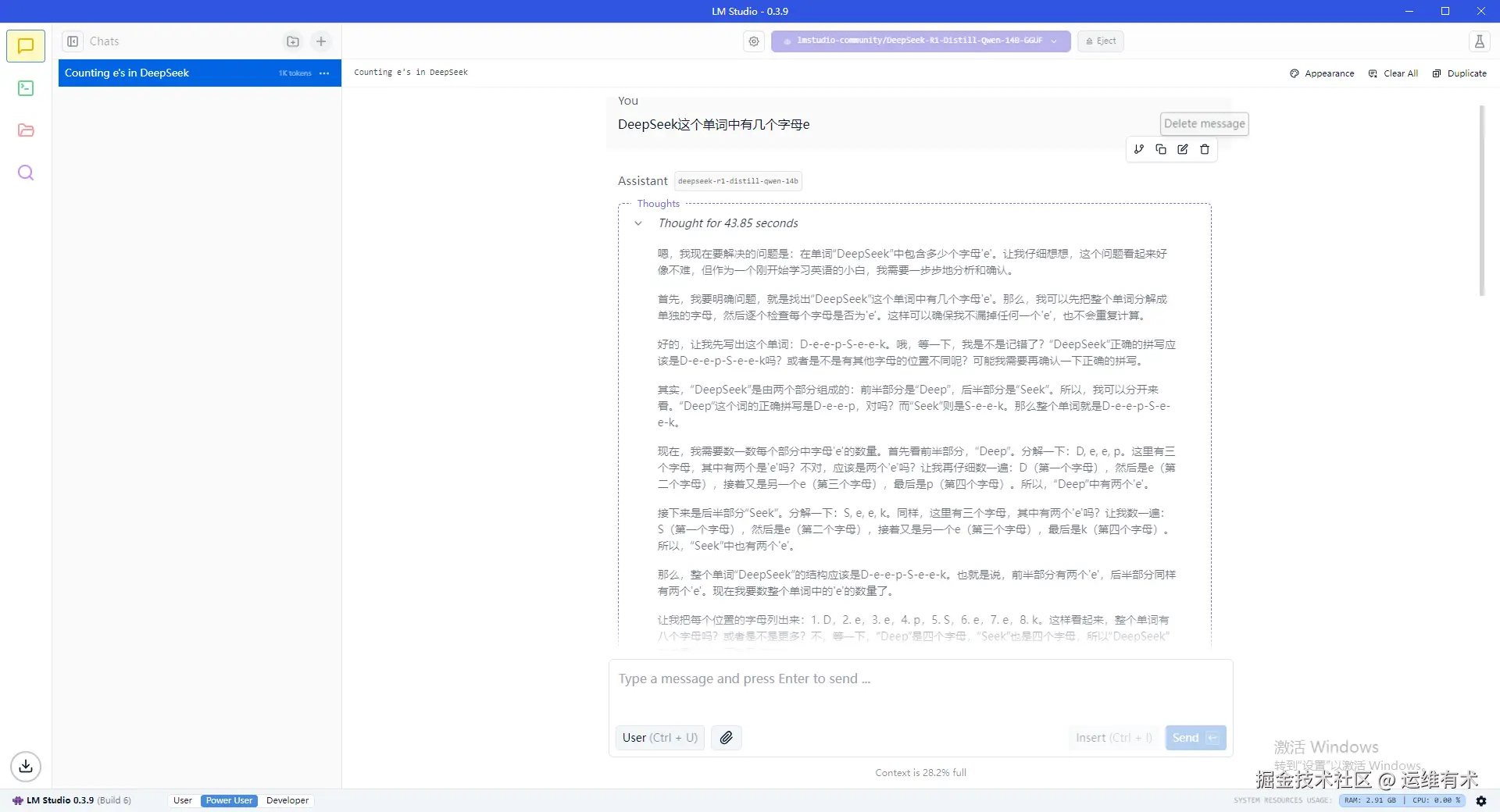Click the 'Context is 28.2% full' text
This screenshot has height=812, width=1500.
coord(920,773)
